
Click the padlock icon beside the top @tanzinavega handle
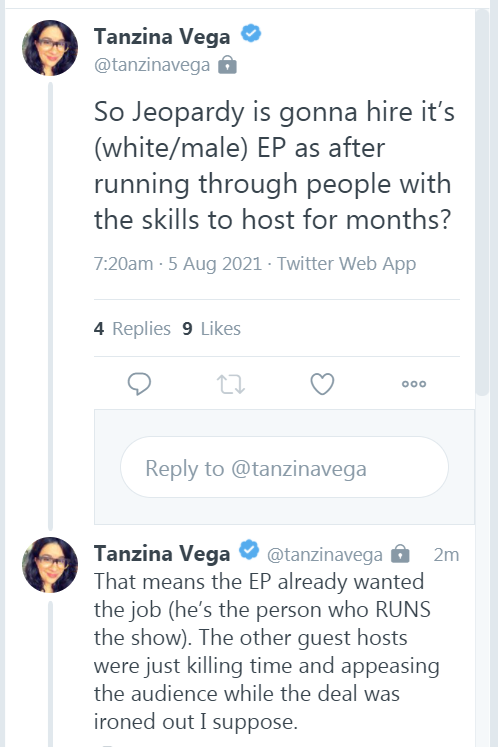point(227,64)
